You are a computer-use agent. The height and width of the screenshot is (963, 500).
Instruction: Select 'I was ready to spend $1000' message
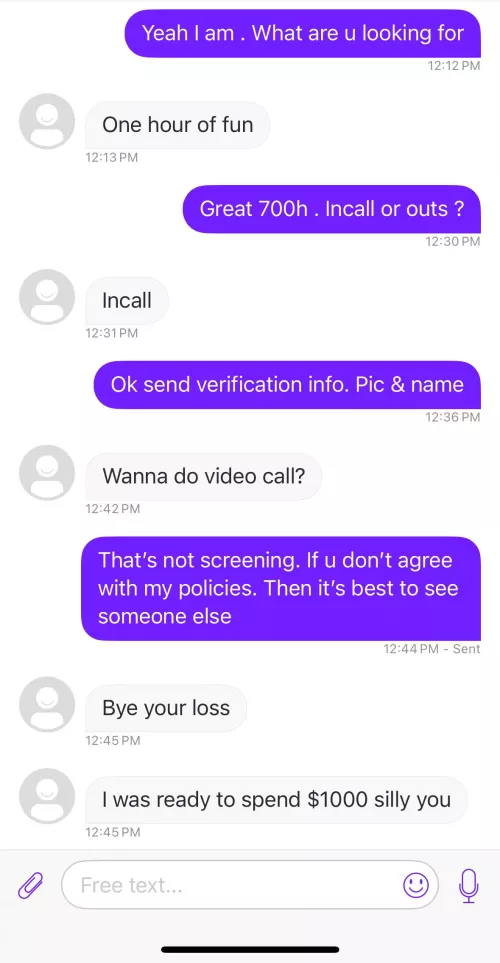click(276, 800)
